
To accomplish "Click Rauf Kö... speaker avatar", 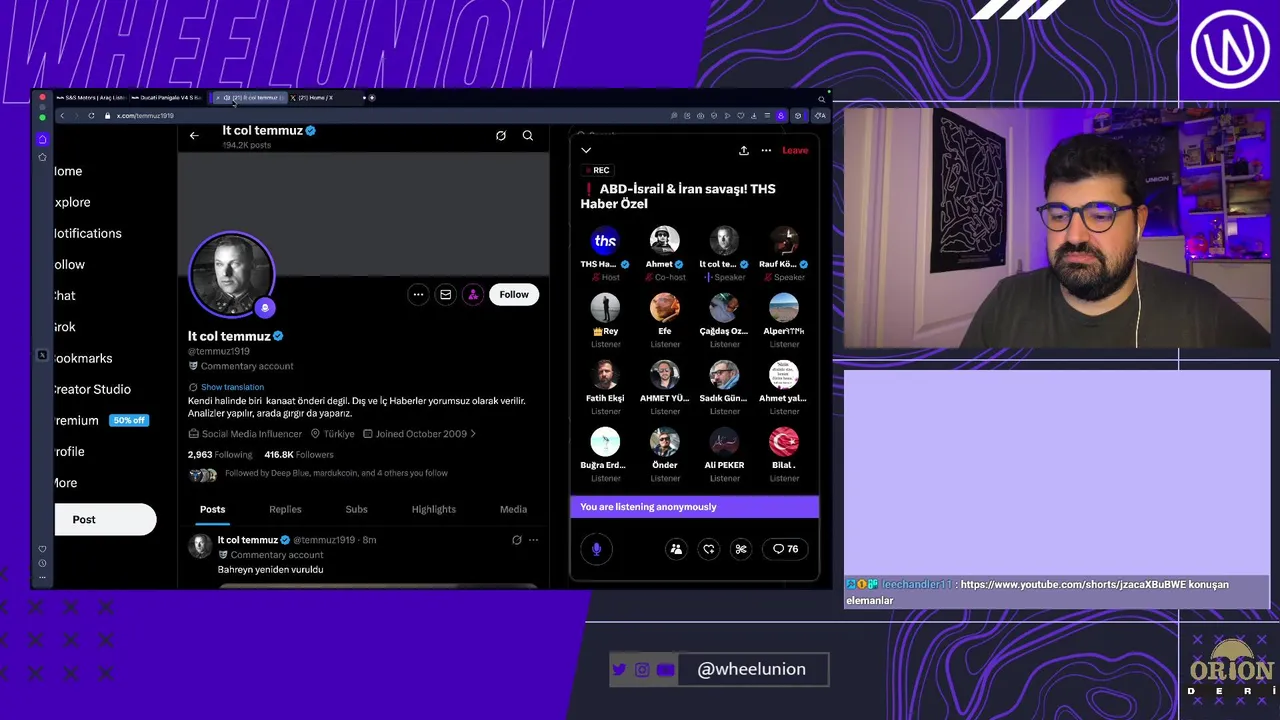I will [x=784, y=240].
